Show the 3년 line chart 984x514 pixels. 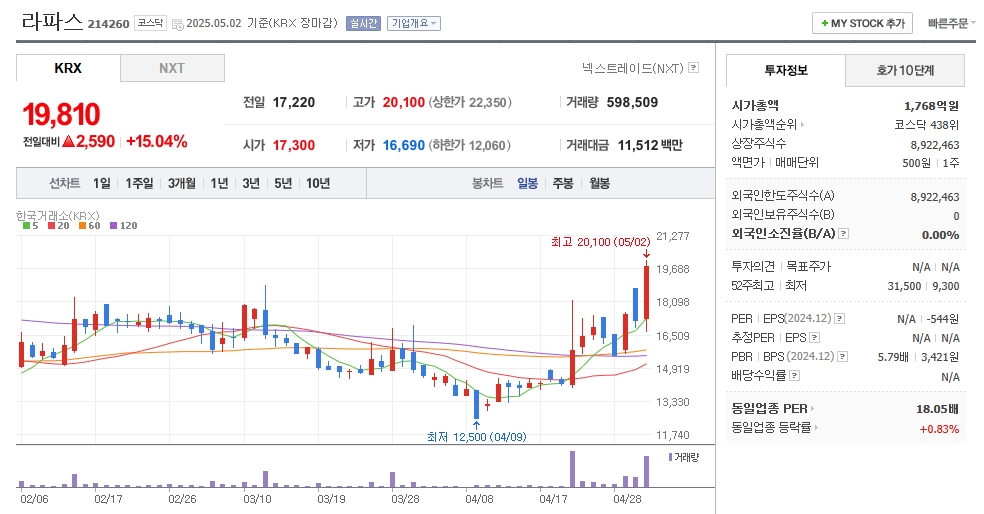click(251, 183)
